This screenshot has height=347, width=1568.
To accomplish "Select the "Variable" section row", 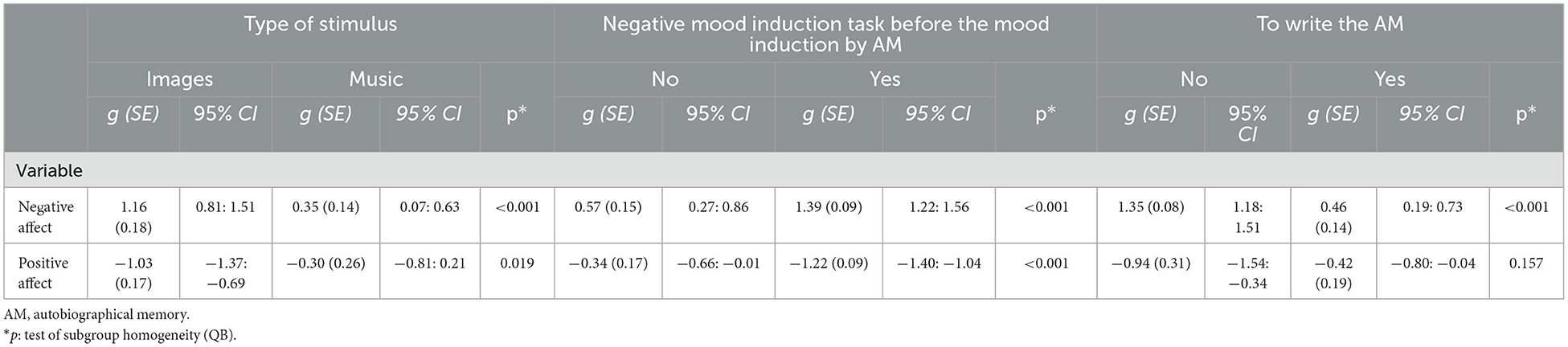I will [51, 171].
